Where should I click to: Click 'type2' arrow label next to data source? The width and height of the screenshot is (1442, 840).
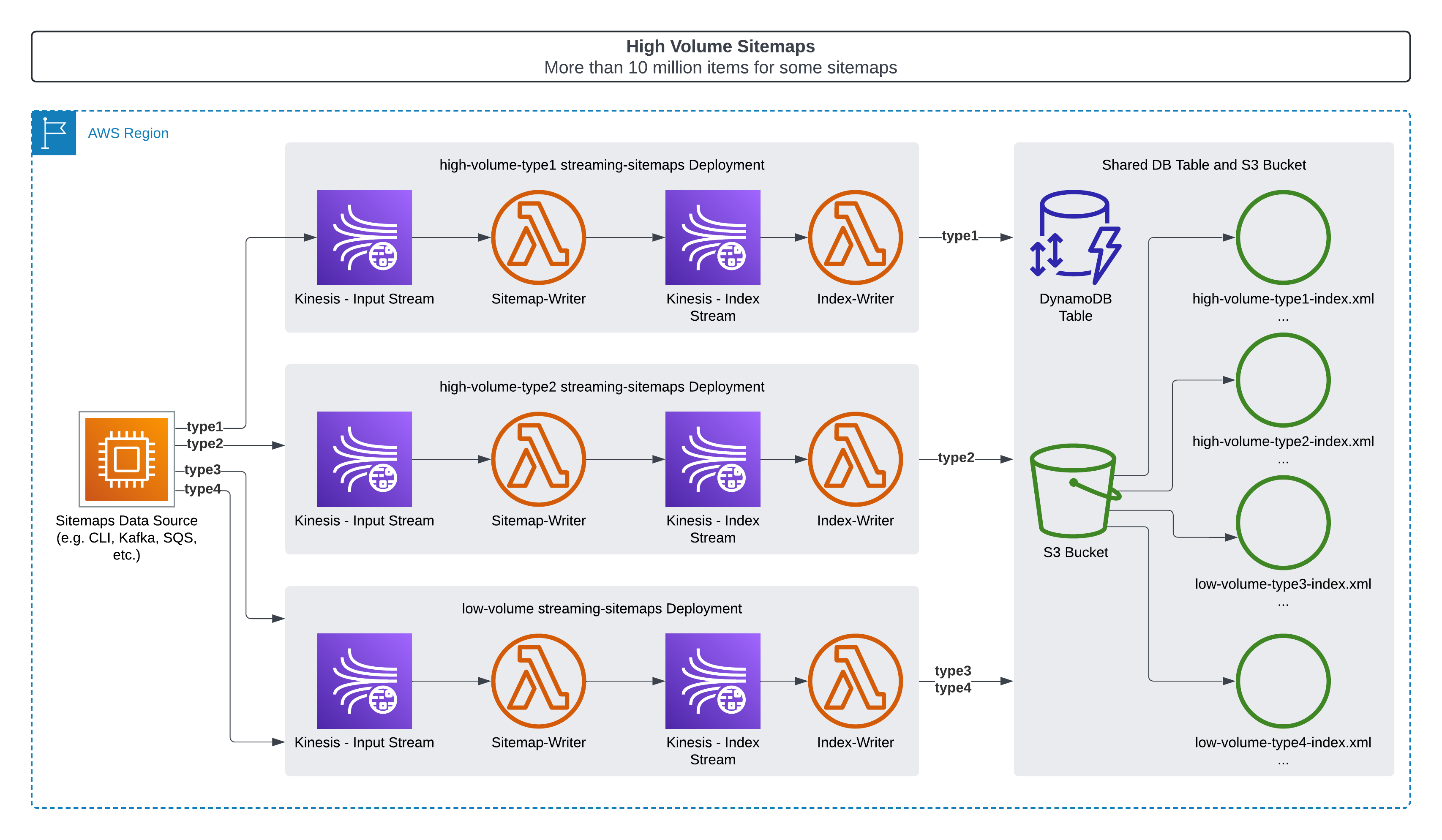click(204, 444)
